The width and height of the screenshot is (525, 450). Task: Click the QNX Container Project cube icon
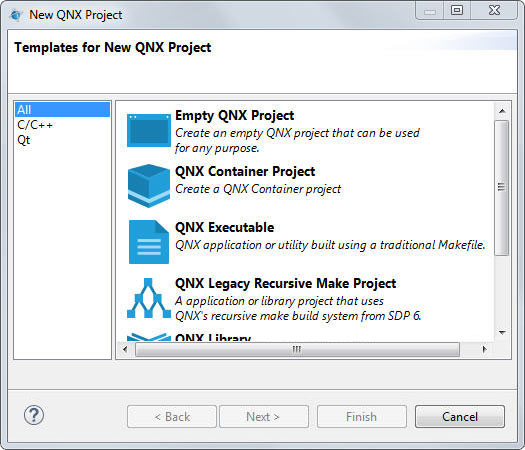(149, 186)
